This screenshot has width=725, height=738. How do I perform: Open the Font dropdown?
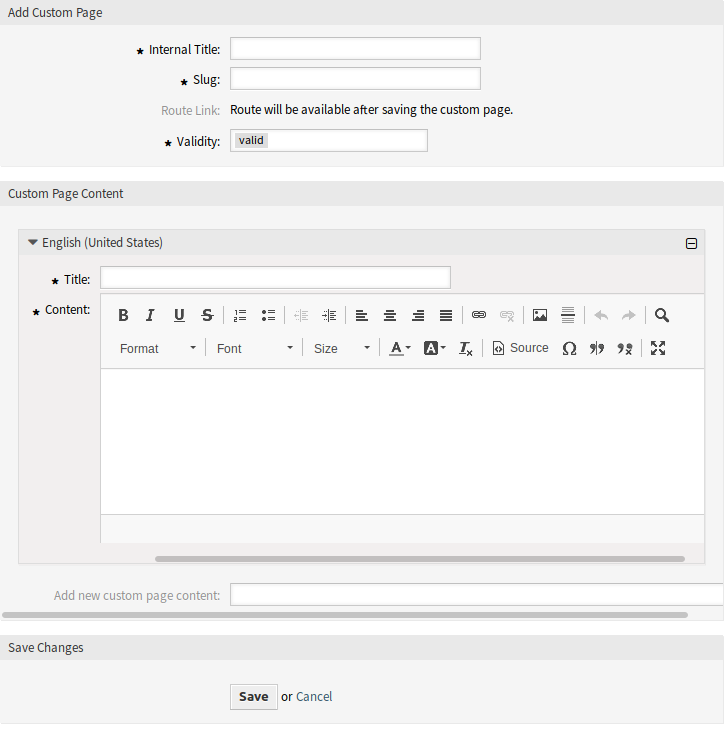(x=254, y=348)
